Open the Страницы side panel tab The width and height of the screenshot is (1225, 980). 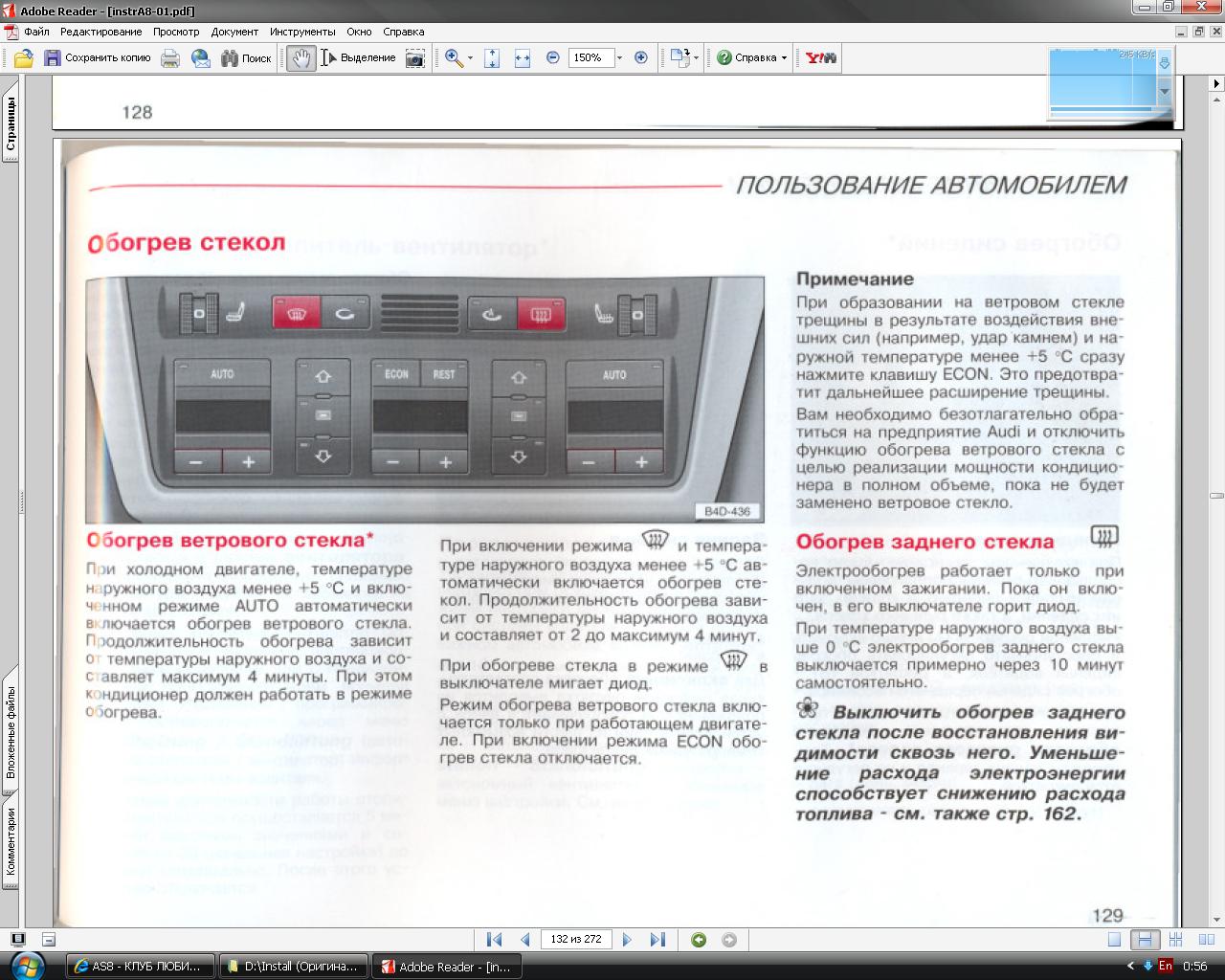(x=11, y=126)
